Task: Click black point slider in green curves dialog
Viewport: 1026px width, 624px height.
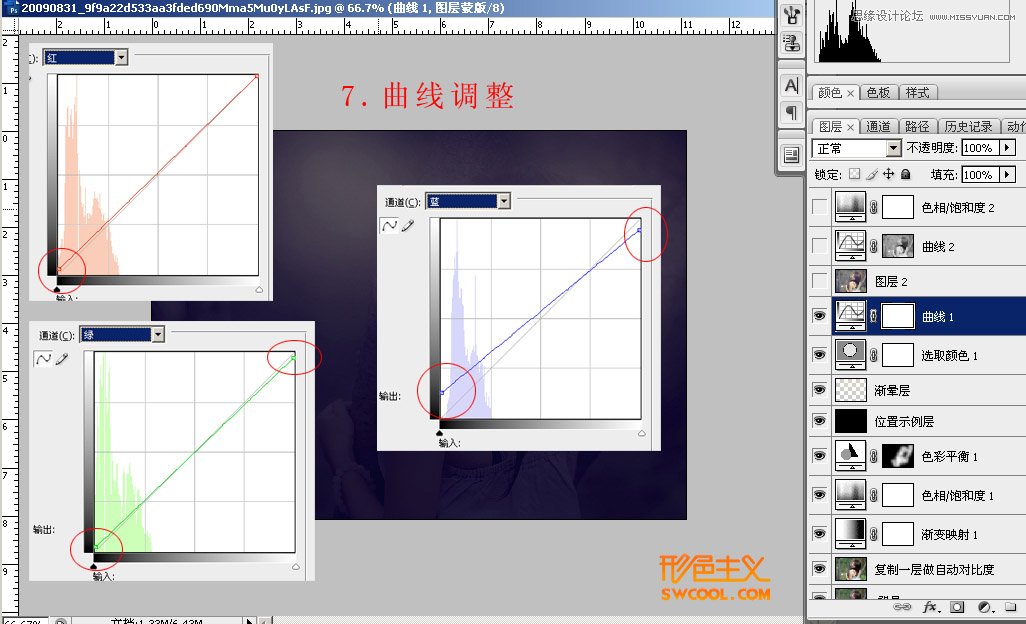Action: pos(93,566)
